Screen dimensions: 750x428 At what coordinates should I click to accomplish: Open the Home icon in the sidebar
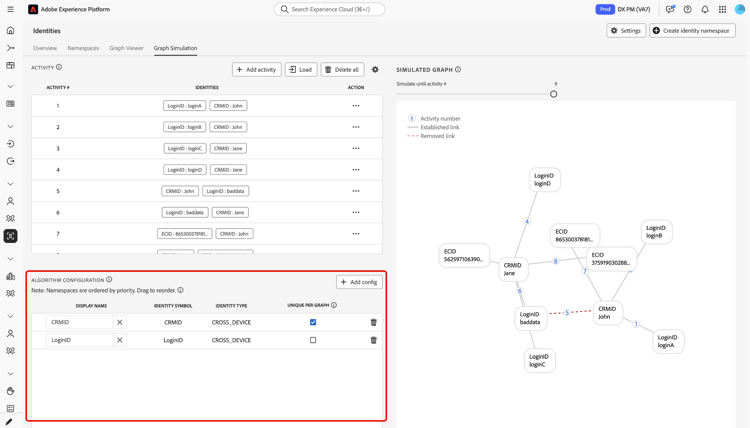[11, 31]
